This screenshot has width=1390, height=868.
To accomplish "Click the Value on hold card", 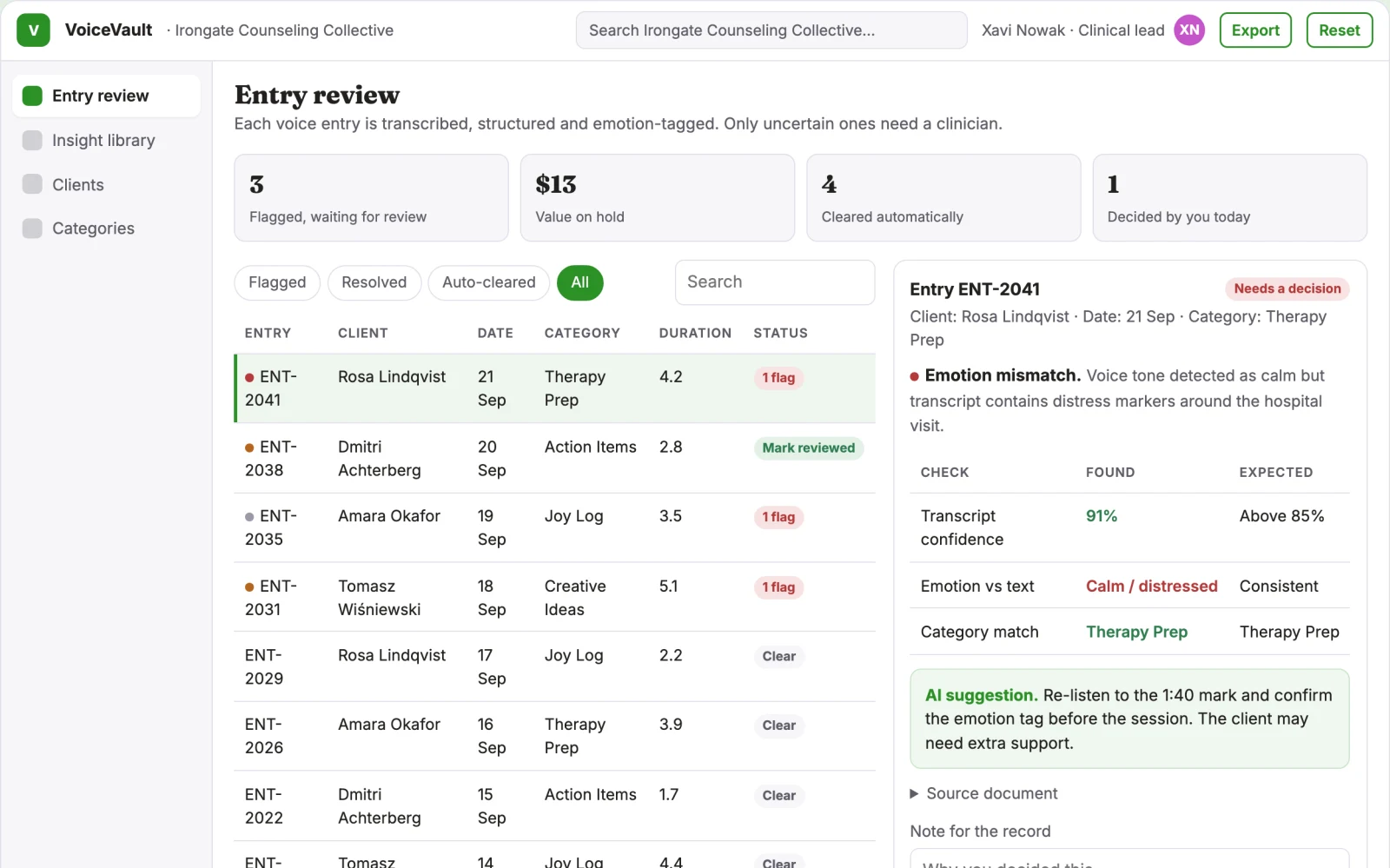I will 658,198.
